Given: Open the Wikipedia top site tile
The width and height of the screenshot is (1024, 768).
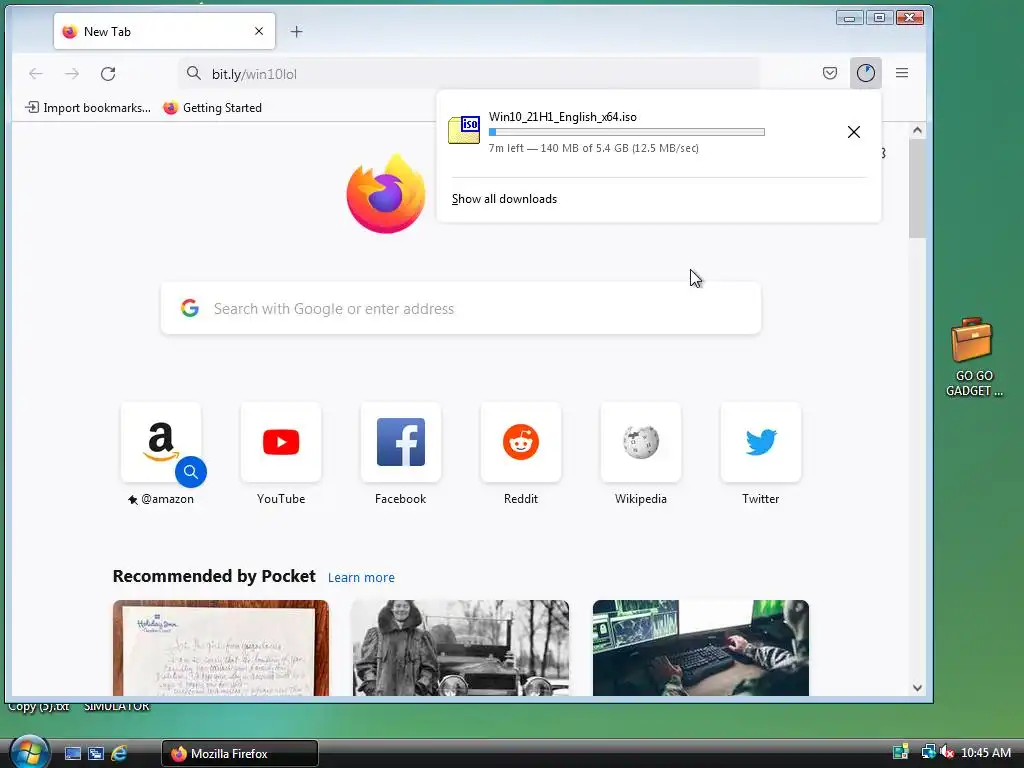Looking at the screenshot, I should (641, 442).
